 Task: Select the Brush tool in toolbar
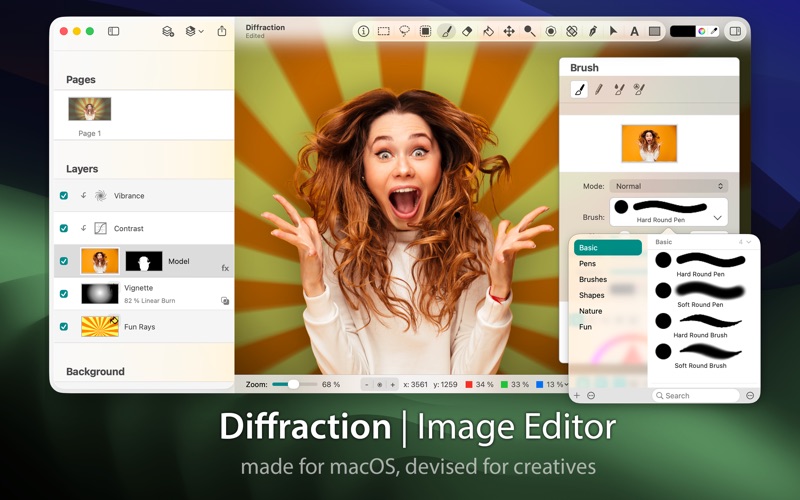click(446, 31)
